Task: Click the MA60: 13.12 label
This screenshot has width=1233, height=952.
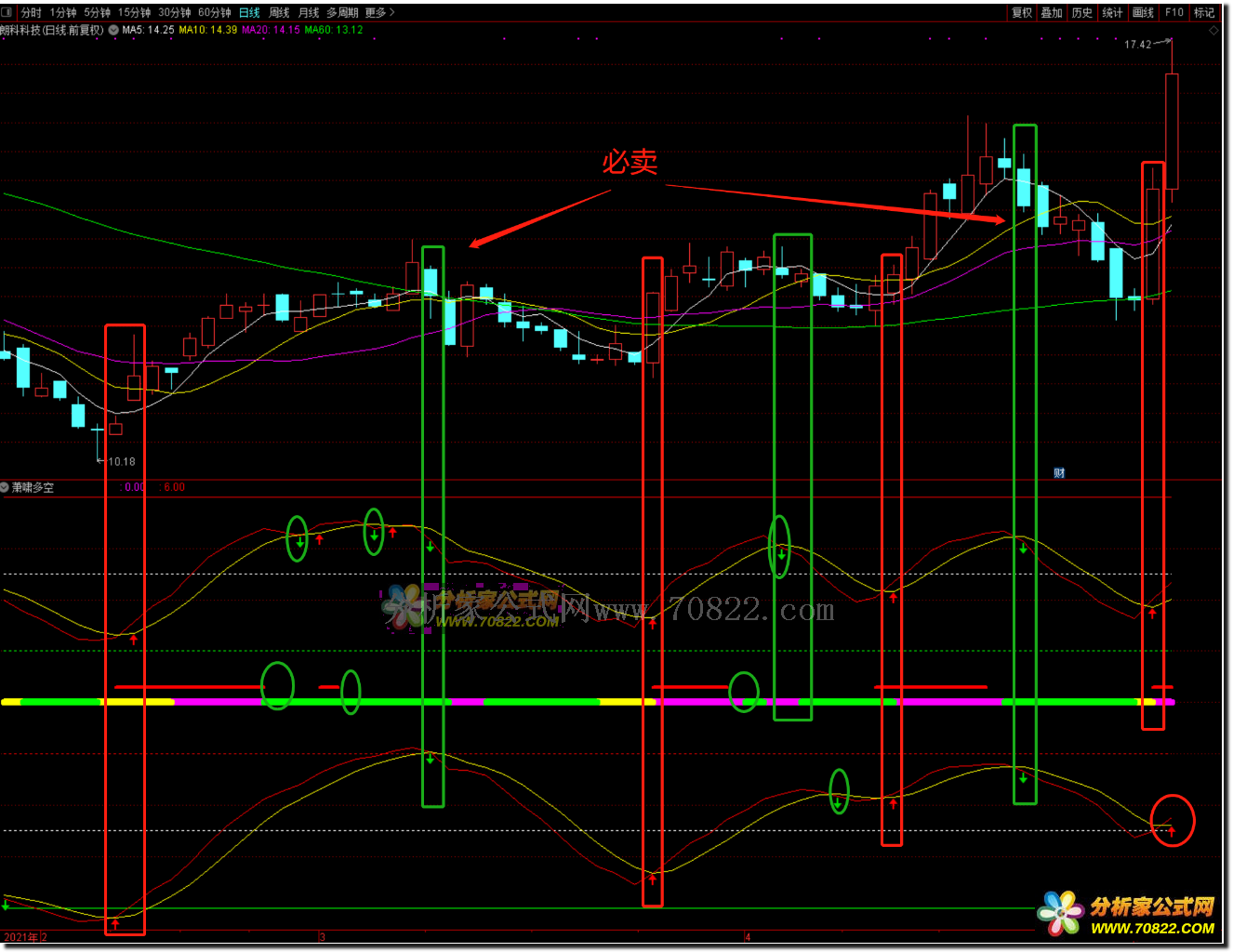Action: click(334, 30)
